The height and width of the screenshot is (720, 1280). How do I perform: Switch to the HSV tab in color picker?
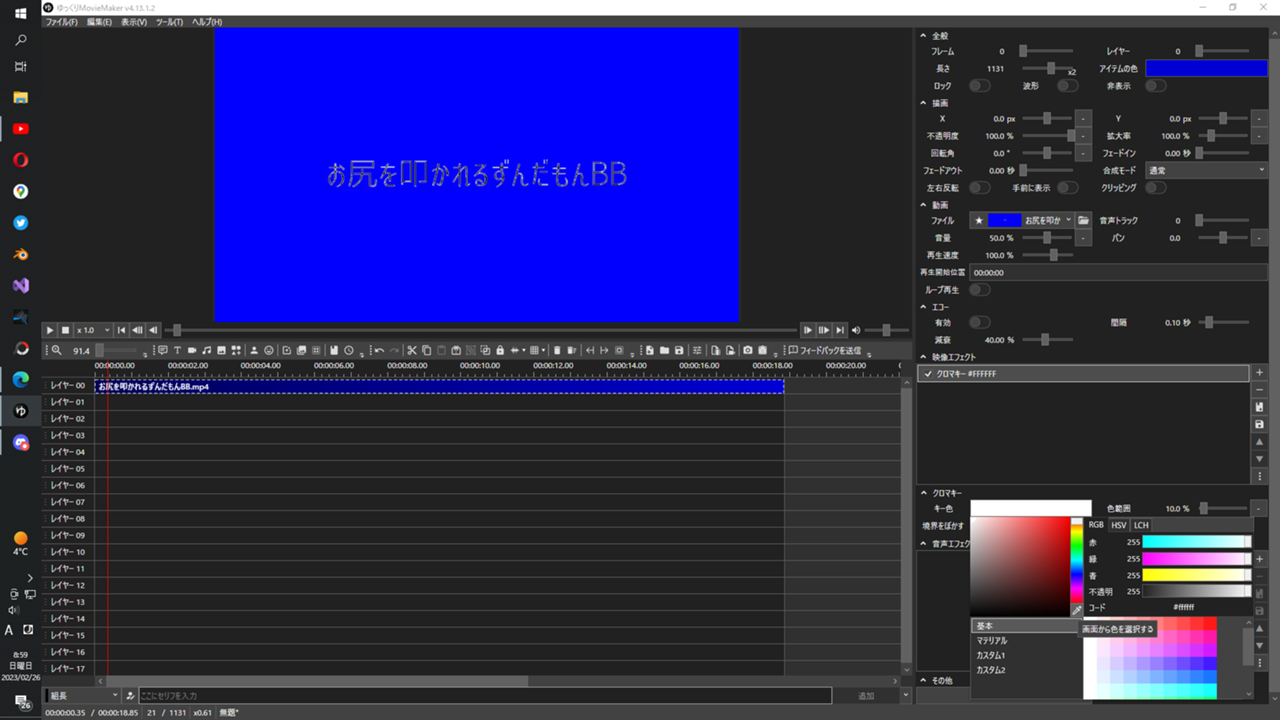pos(1118,525)
